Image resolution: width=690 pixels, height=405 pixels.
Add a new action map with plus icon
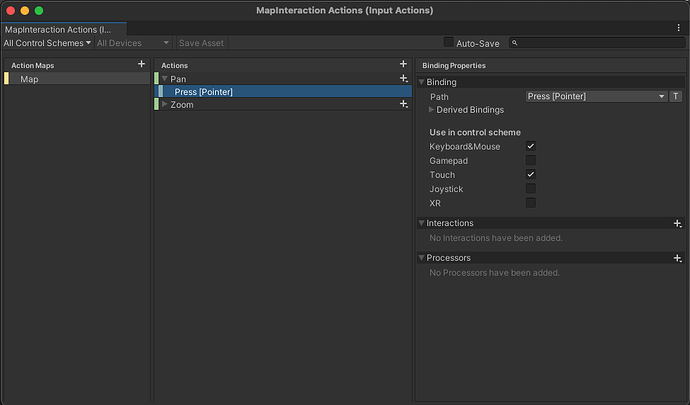[141, 65]
